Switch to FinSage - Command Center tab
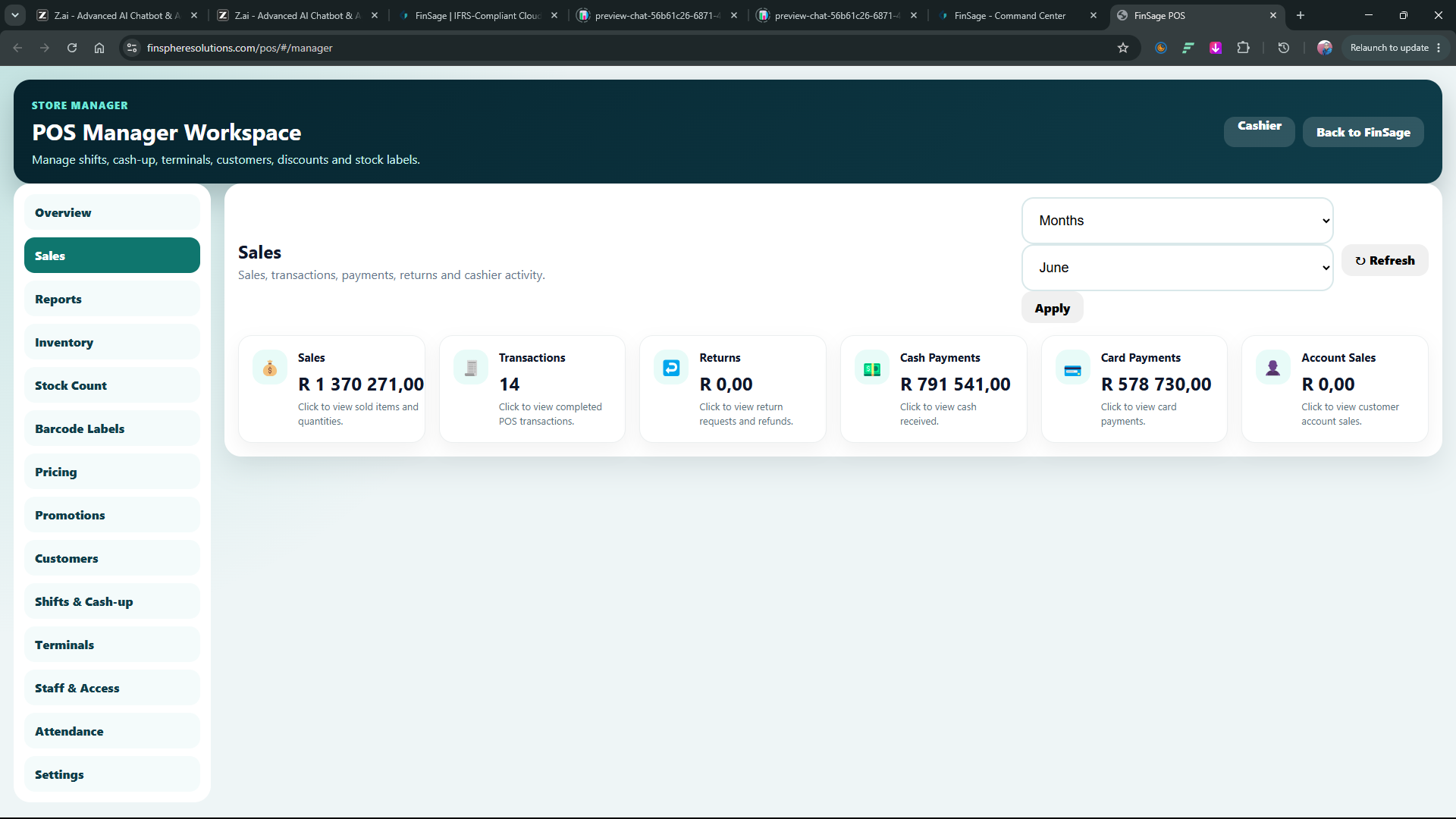Viewport: 1456px width, 819px height. [x=1018, y=15]
